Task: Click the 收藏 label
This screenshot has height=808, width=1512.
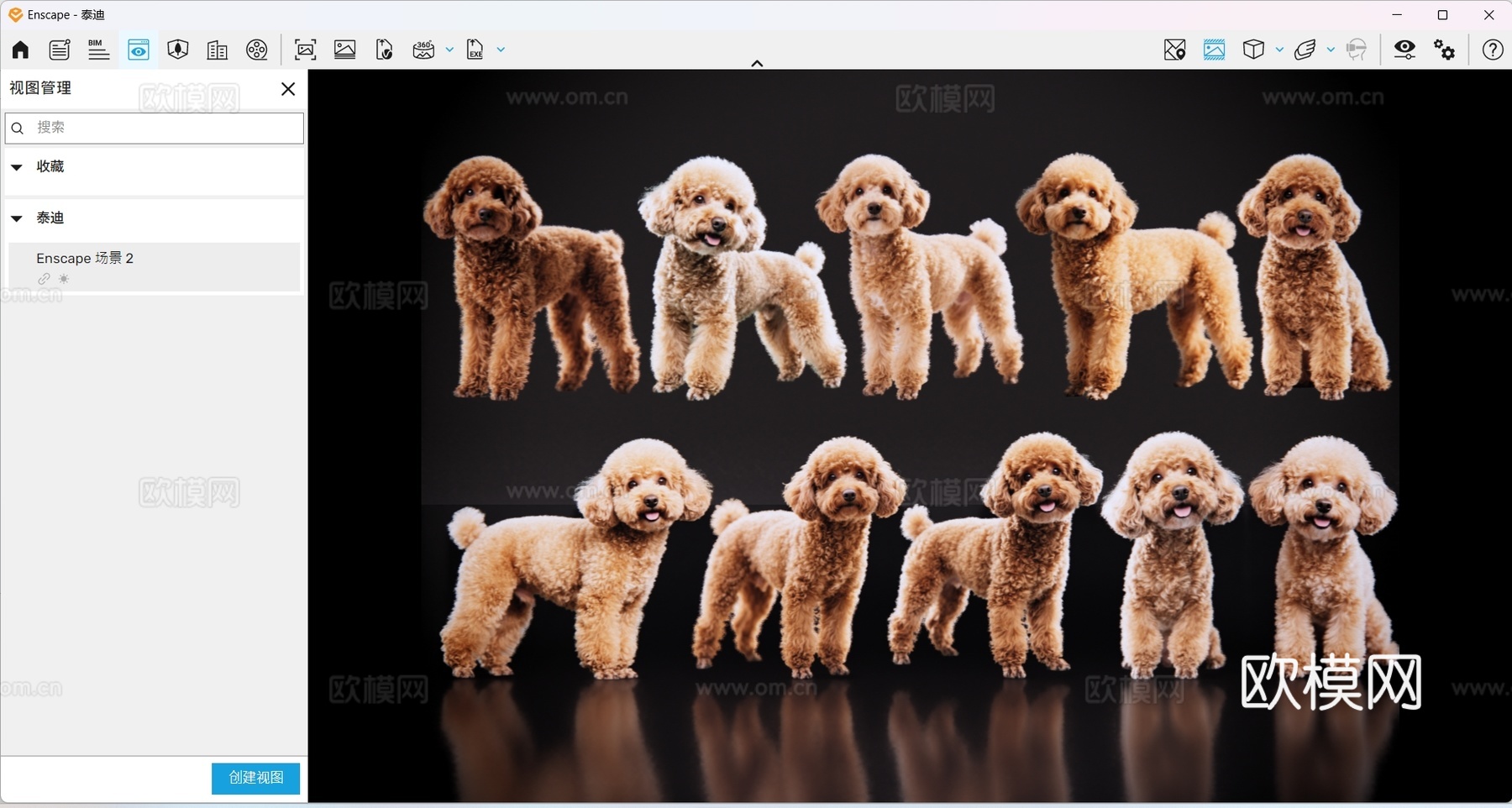Action: click(x=50, y=166)
